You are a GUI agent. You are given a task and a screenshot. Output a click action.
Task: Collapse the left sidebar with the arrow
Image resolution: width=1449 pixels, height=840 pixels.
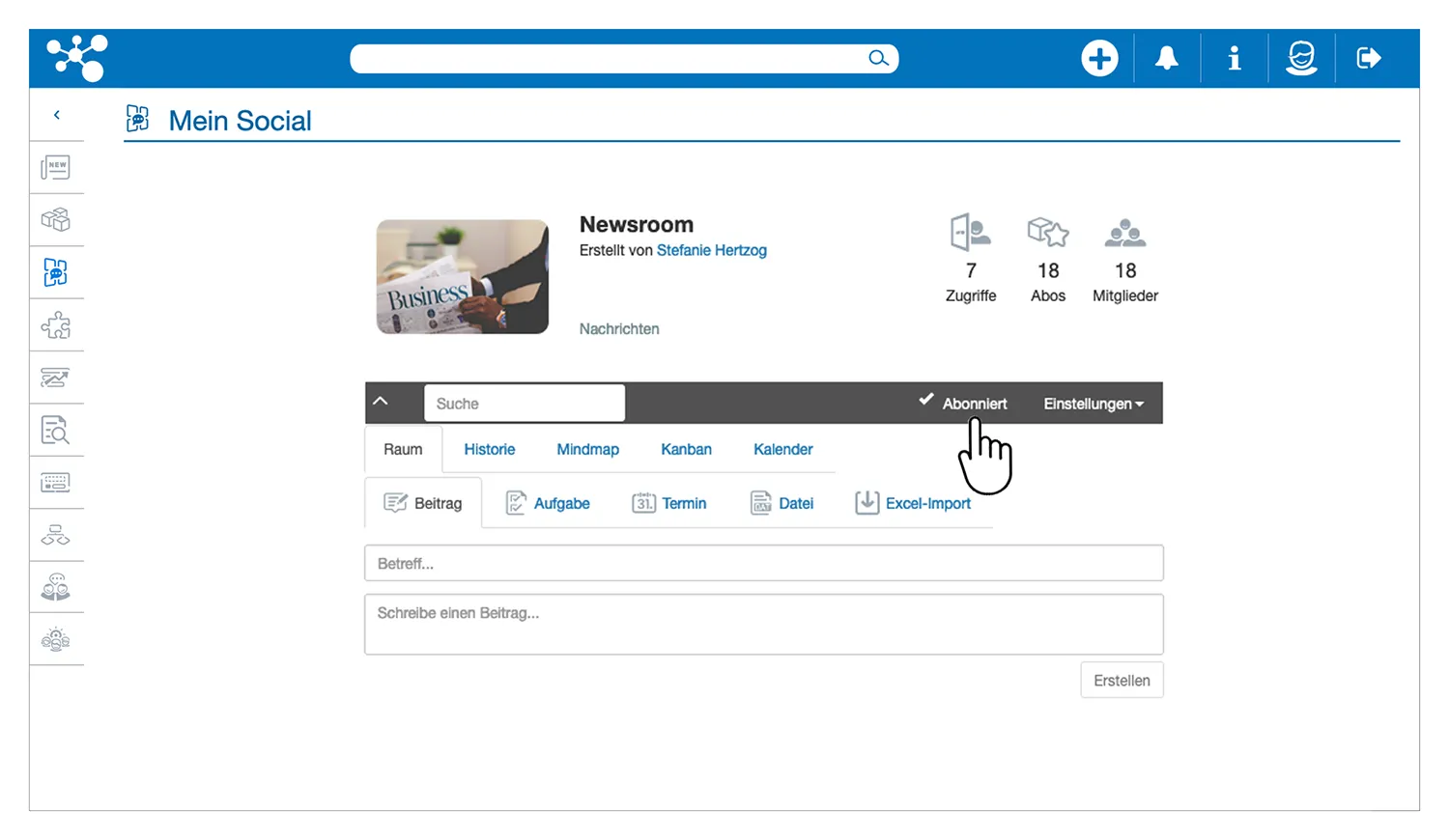[57, 115]
